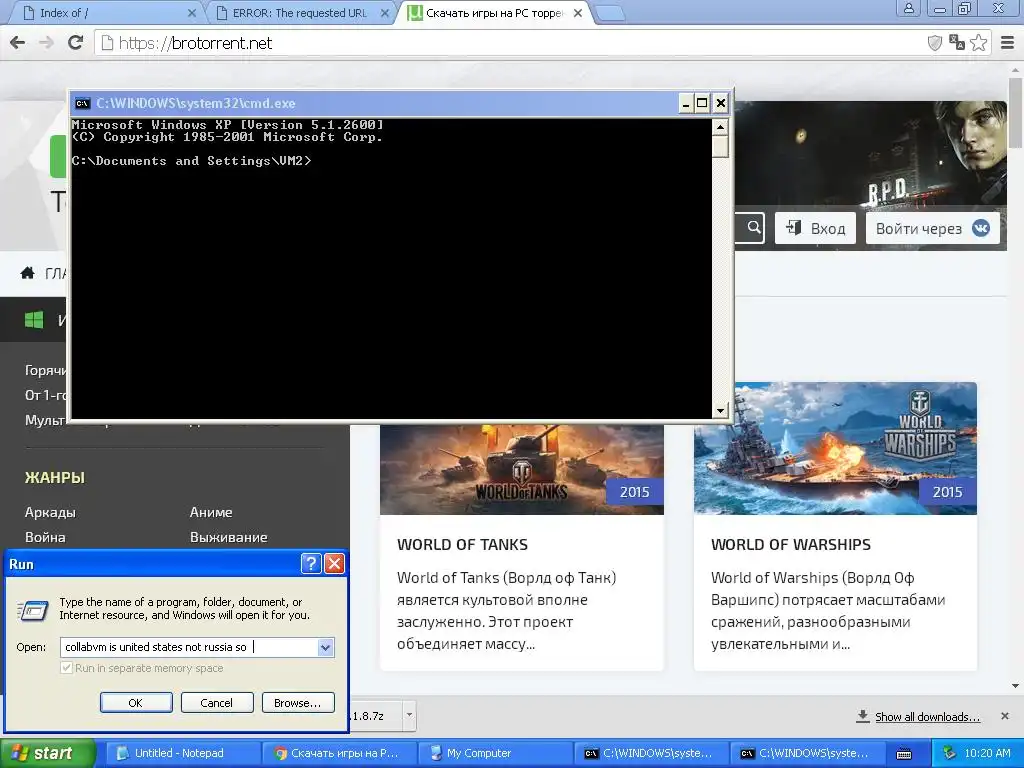The width and height of the screenshot is (1024, 768).
Task: Close the ERROR requested URL tab
Action: (385, 13)
